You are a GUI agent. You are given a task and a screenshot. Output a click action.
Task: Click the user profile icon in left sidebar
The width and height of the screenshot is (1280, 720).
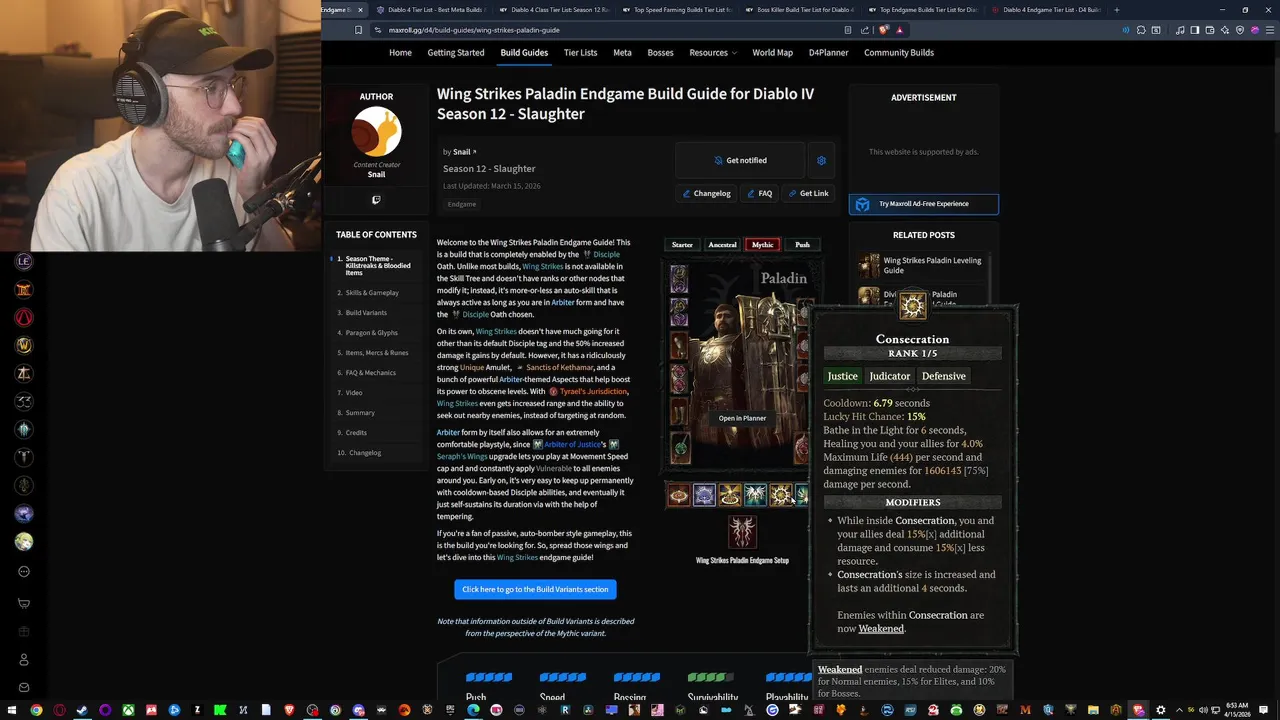click(x=25, y=659)
